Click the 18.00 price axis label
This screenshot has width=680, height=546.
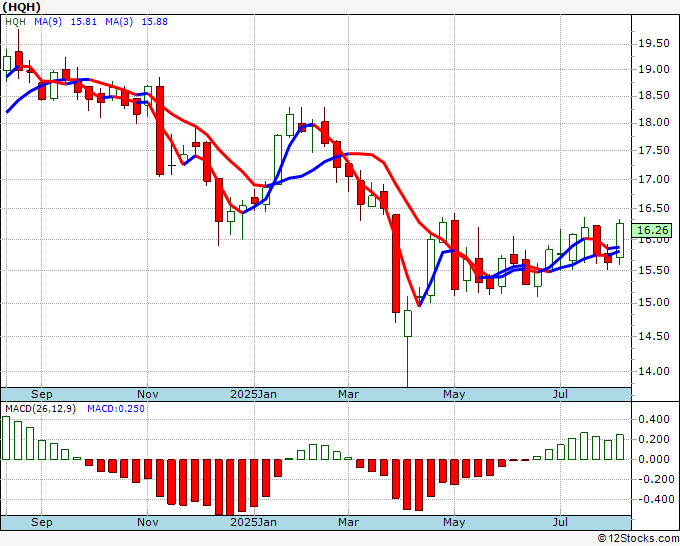654,123
